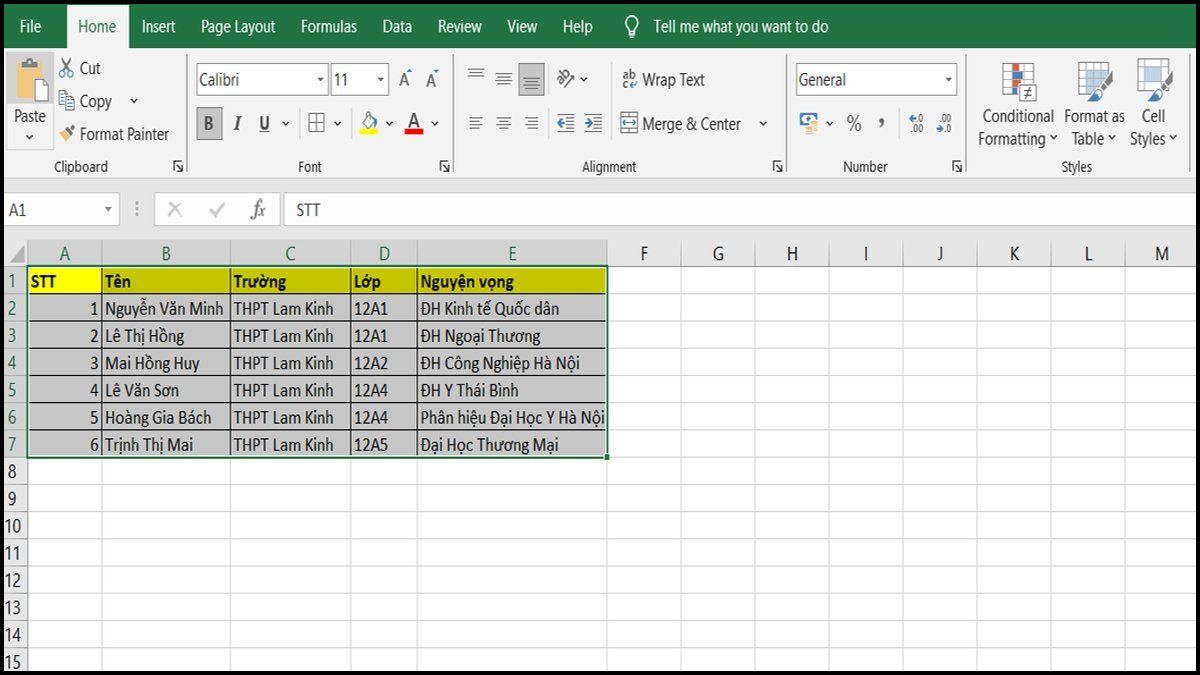Image resolution: width=1200 pixels, height=675 pixels.
Task: Expand Merge & Center options arrow
Action: [x=763, y=124]
